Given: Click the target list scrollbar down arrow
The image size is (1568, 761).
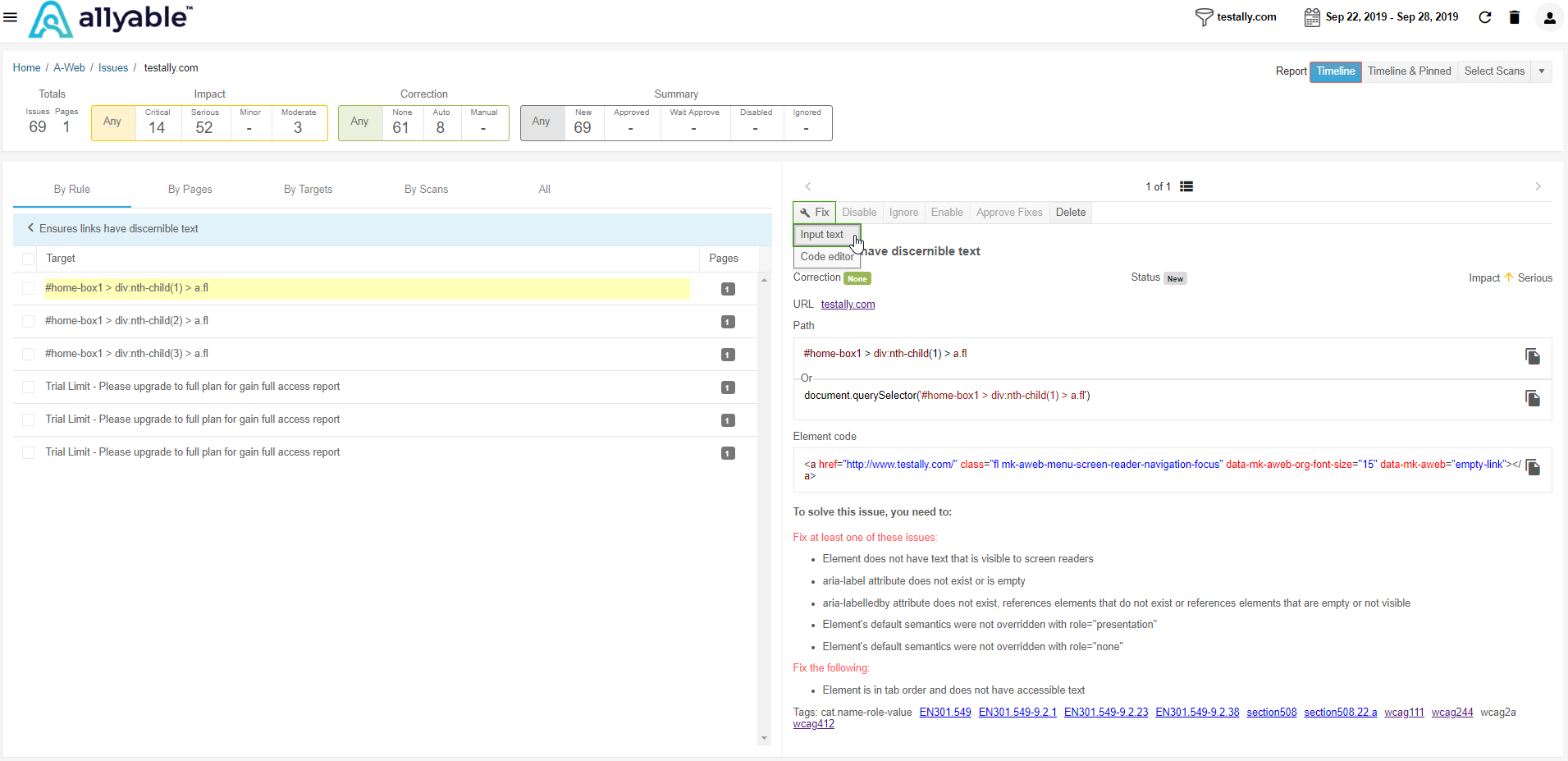Looking at the screenshot, I should pyautogui.click(x=765, y=738).
